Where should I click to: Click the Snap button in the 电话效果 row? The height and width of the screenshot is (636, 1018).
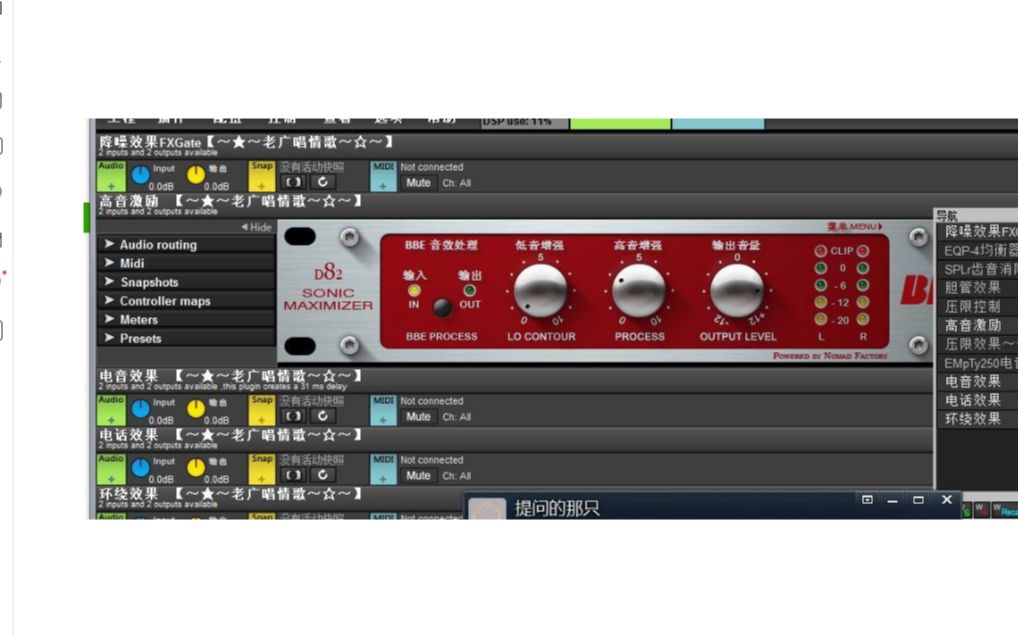[x=262, y=469]
